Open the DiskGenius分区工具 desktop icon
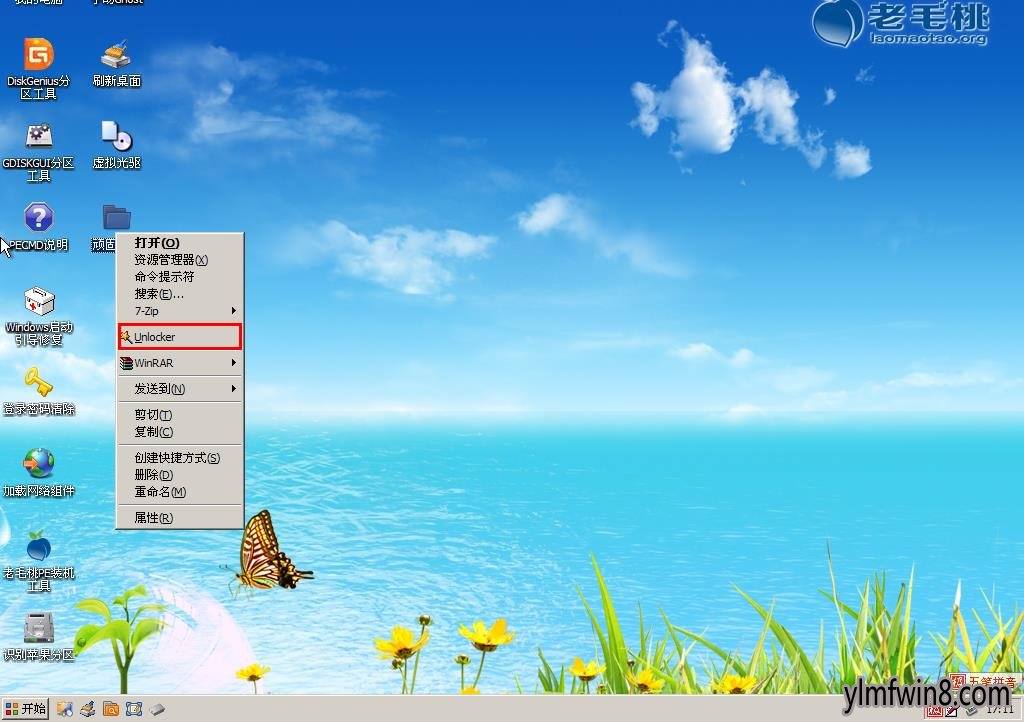This screenshot has height=722, width=1024. click(x=39, y=68)
